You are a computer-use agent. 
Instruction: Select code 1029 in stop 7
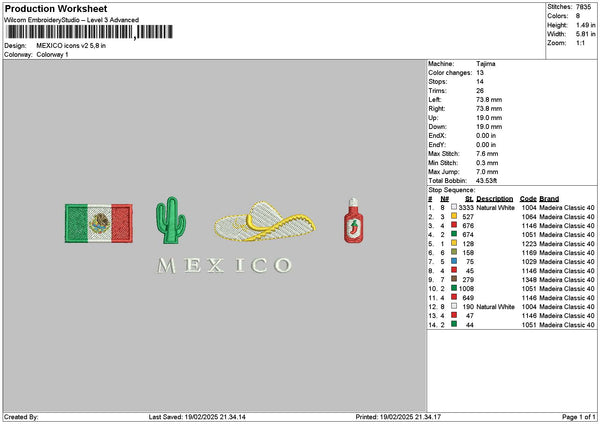[x=529, y=262]
